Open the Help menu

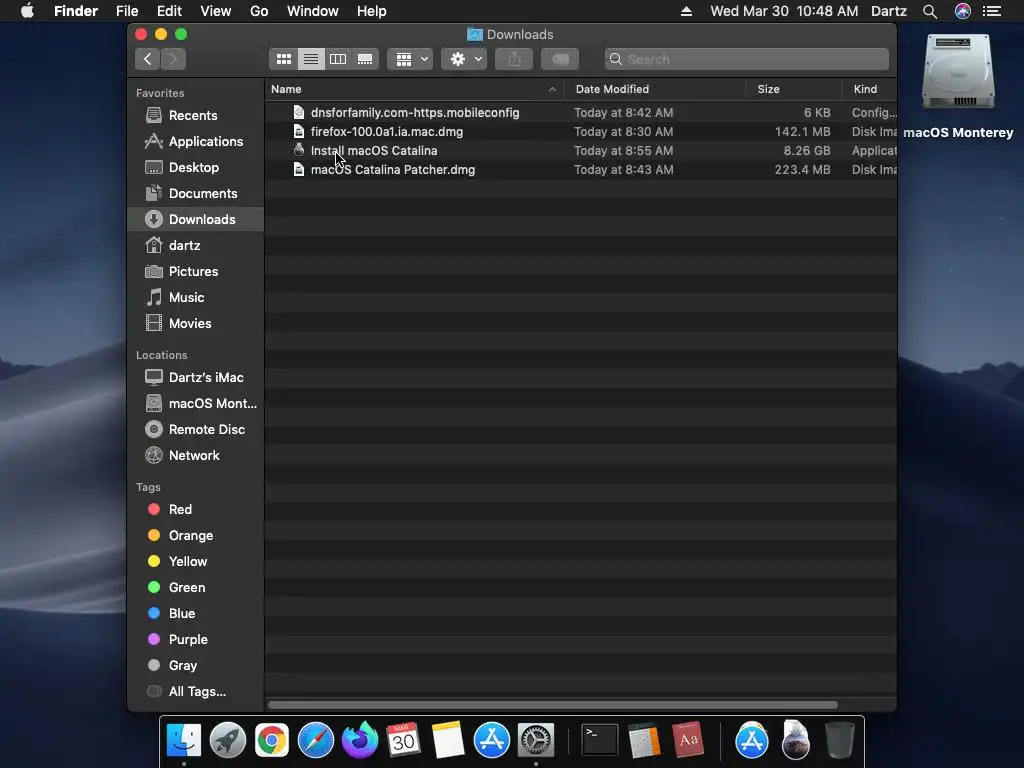(372, 11)
